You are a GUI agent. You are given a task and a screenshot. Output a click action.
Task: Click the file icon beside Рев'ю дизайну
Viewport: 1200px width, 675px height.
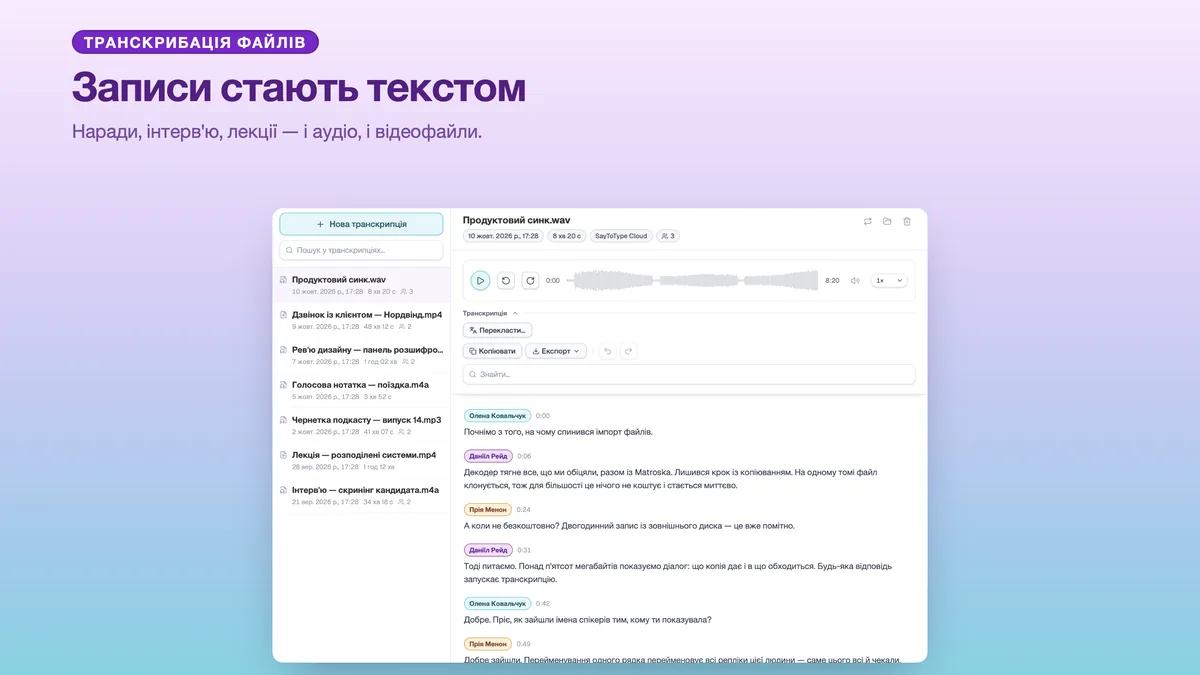coord(283,350)
